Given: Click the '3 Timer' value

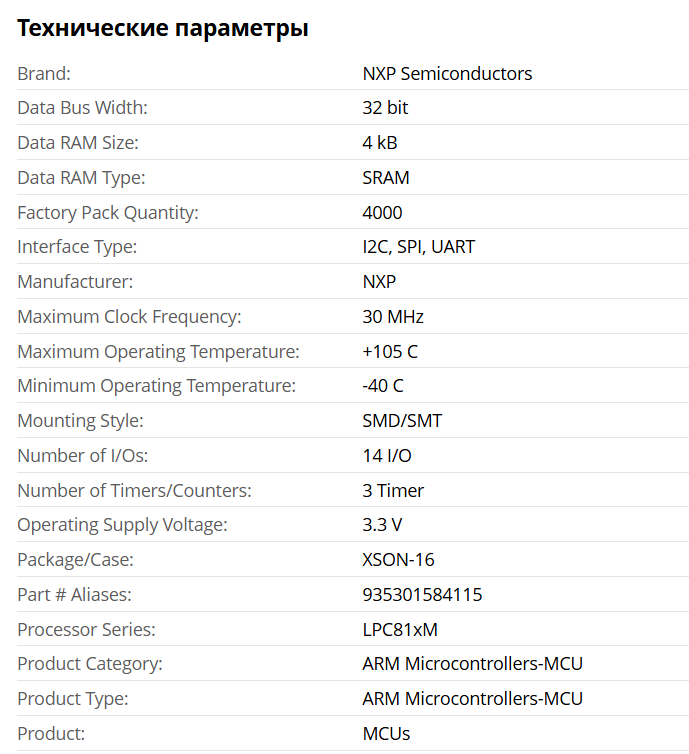Looking at the screenshot, I should pyautogui.click(x=393, y=490).
